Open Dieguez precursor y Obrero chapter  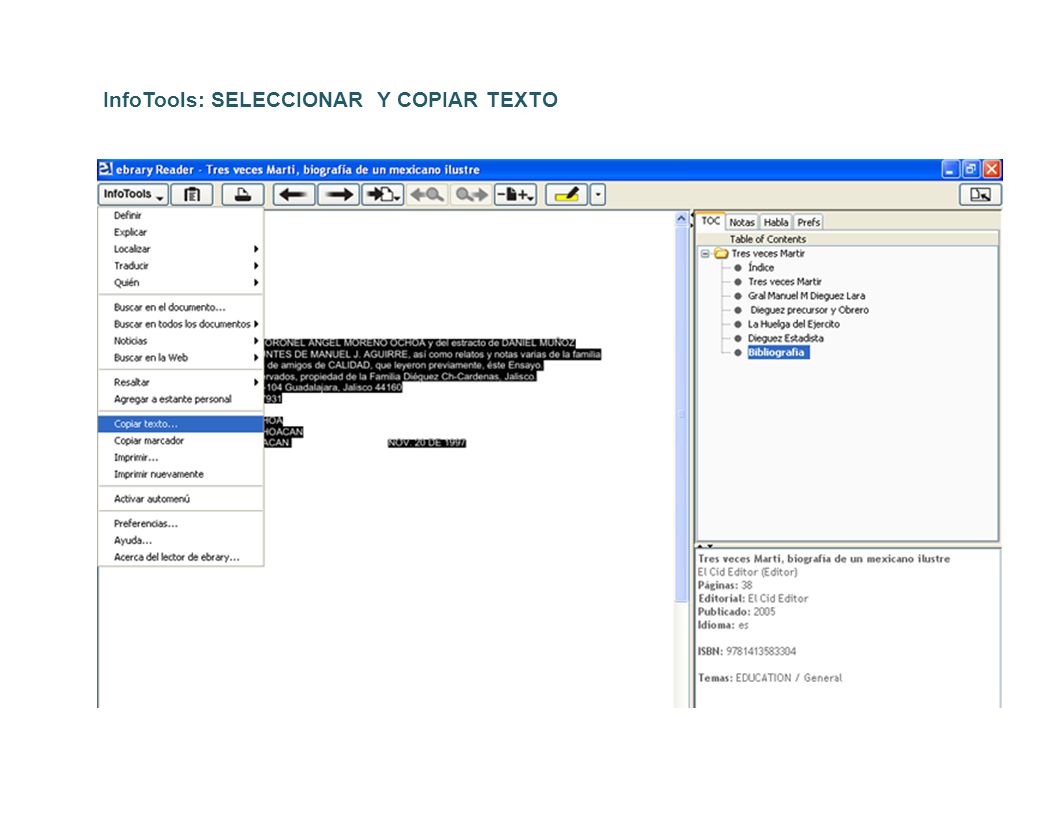tap(810, 310)
